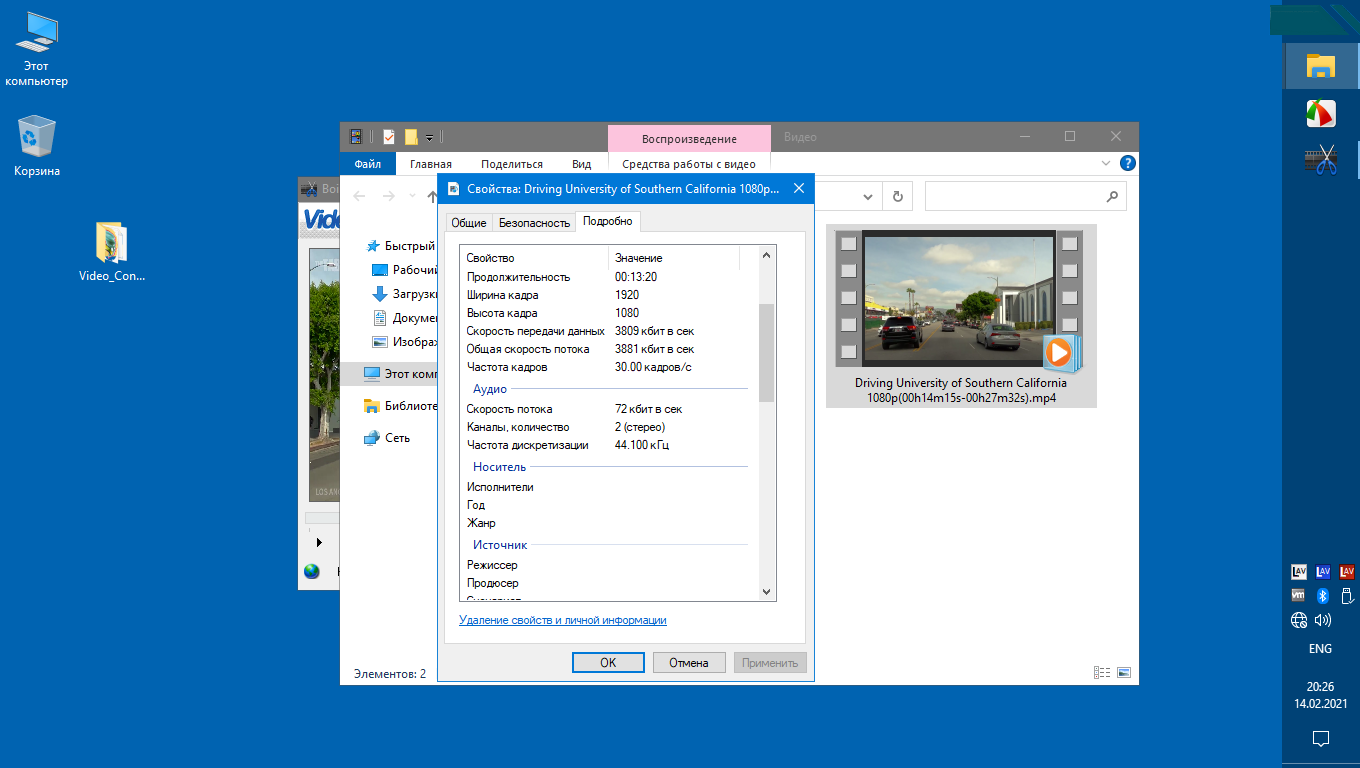The width and height of the screenshot is (1360, 768).
Task: Switch to large thumbnails view icon
Action: (x=1123, y=673)
